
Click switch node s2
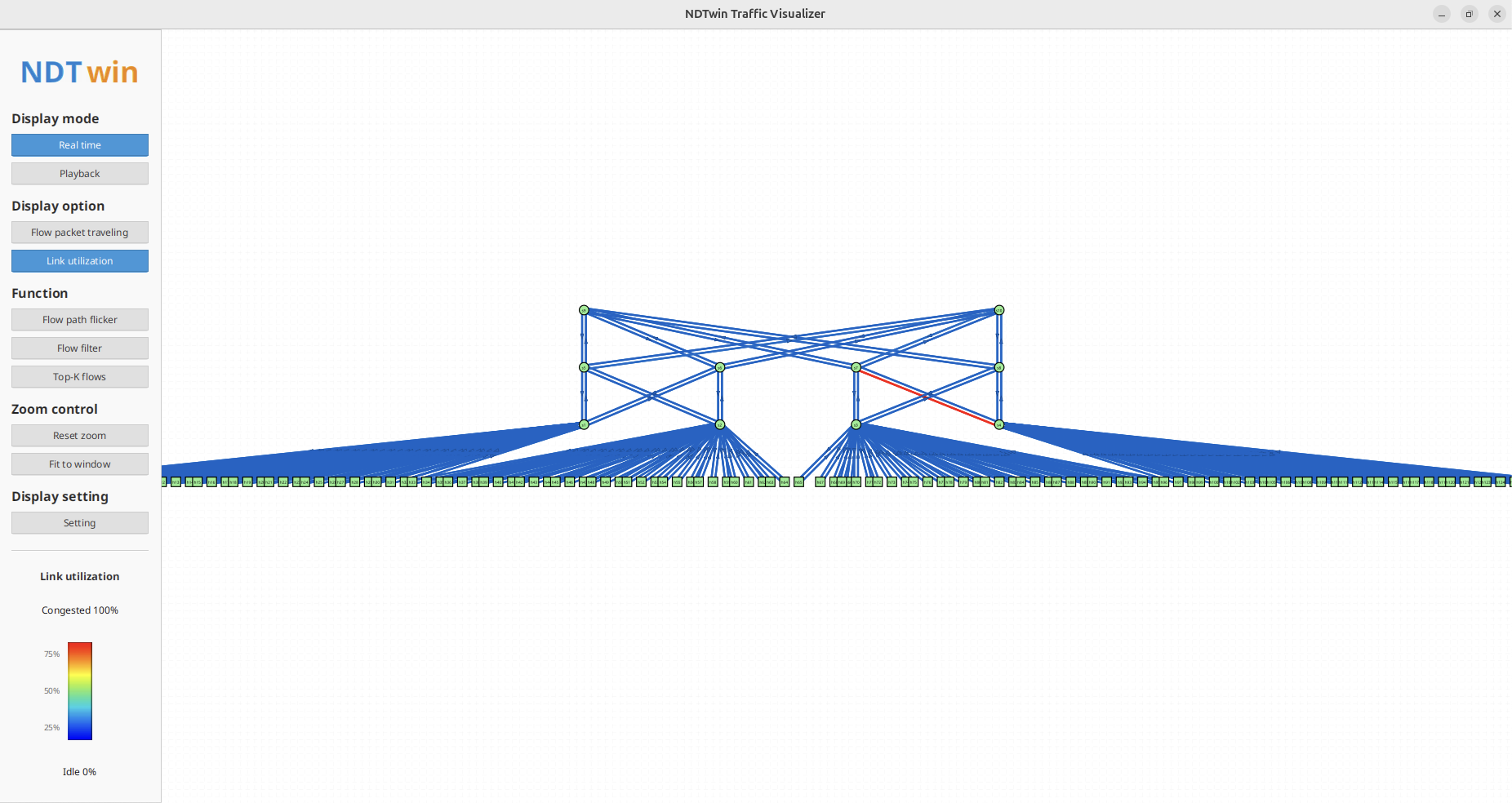tap(719, 424)
